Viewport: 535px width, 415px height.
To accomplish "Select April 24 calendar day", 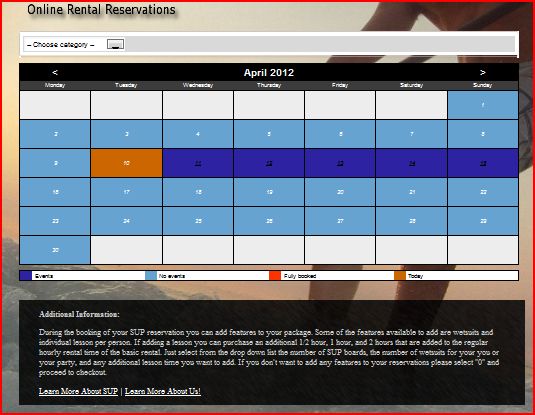I will click(127, 221).
